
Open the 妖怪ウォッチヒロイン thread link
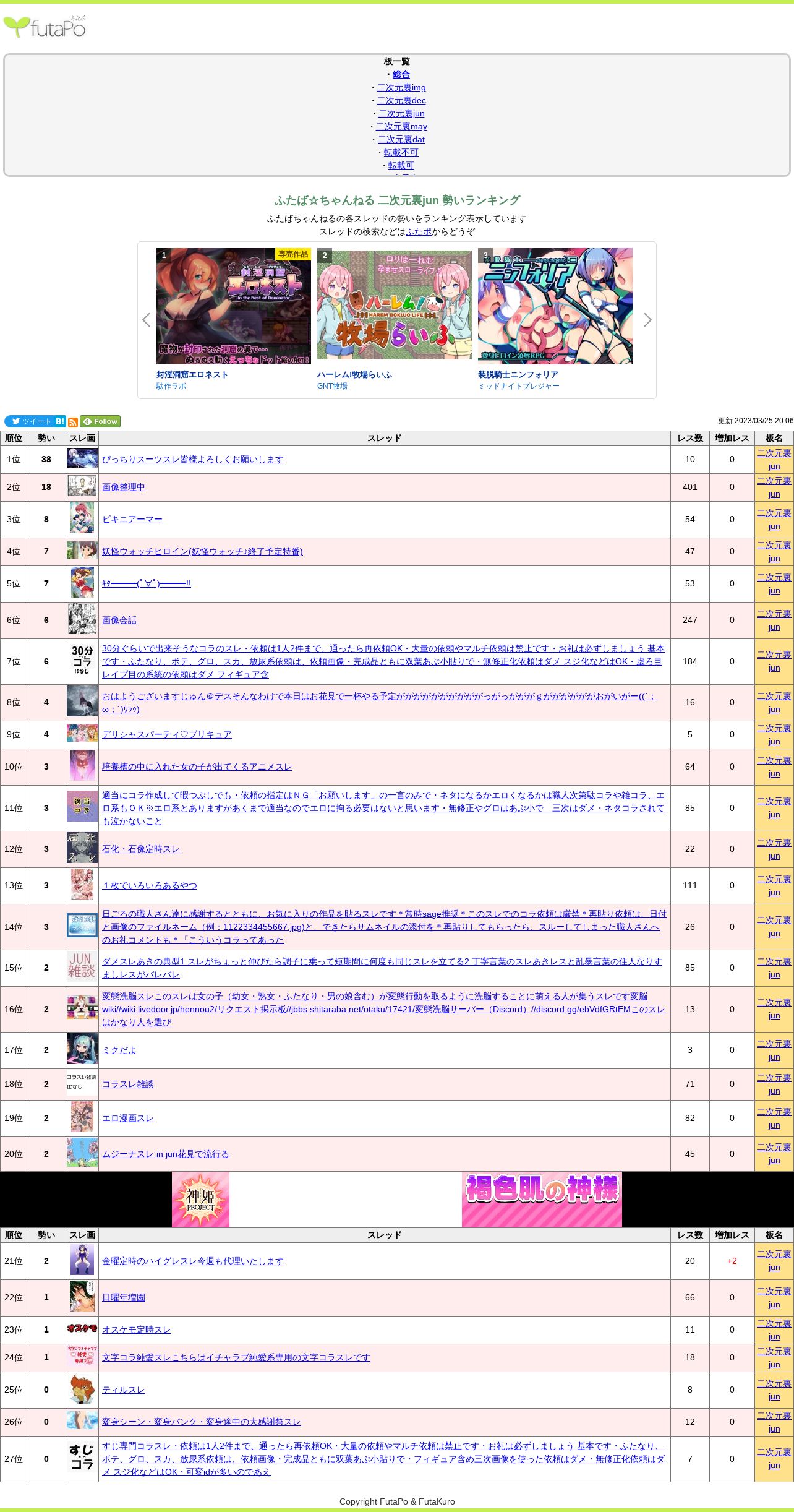202,551
